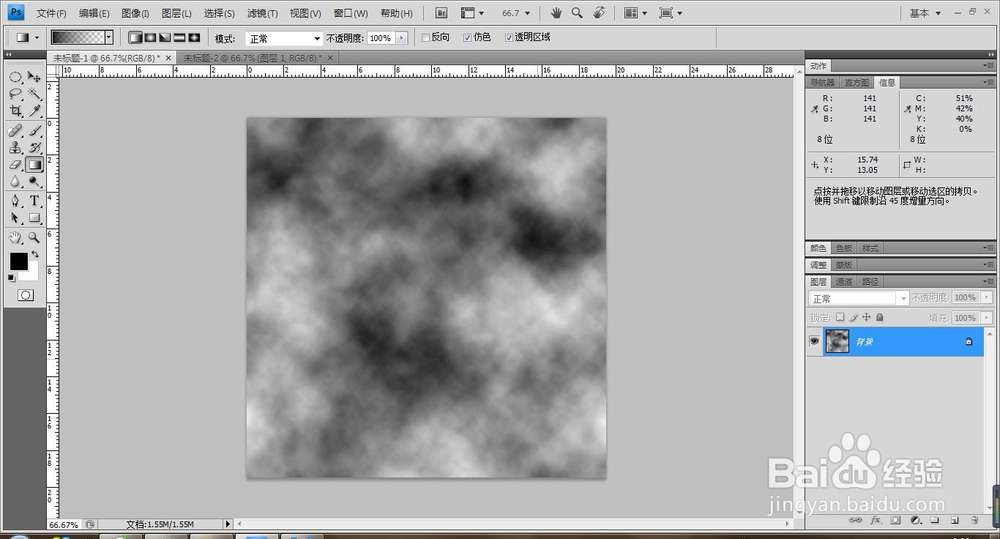The width and height of the screenshot is (1000, 539).
Task: Select the Brush tool
Action: (34, 131)
